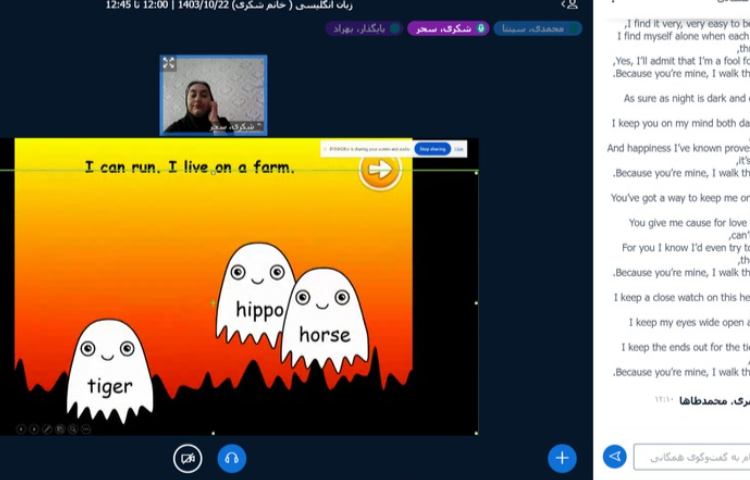
Task: Click the last slide control icon at bottom-left
Action: [x=86, y=428]
